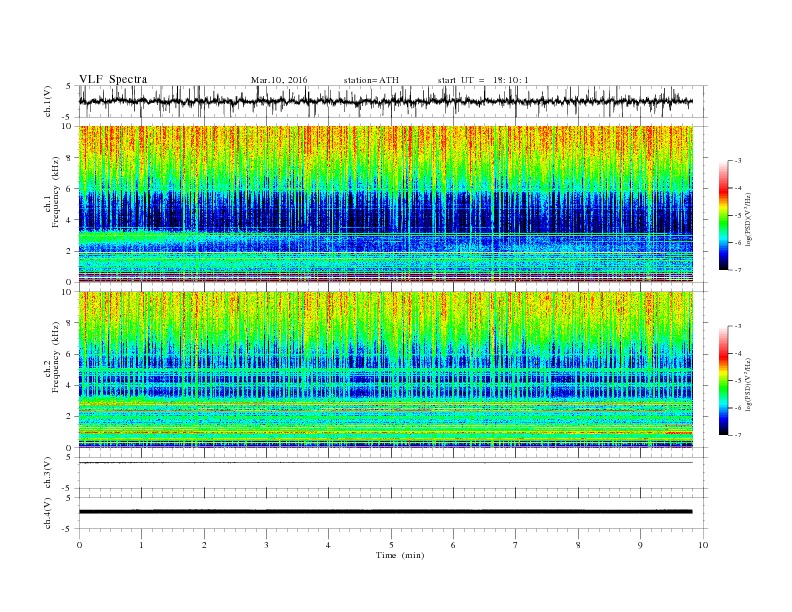This screenshot has width=792, height=612.
Task: Click the "2" label on the time axis
Action: point(204,545)
